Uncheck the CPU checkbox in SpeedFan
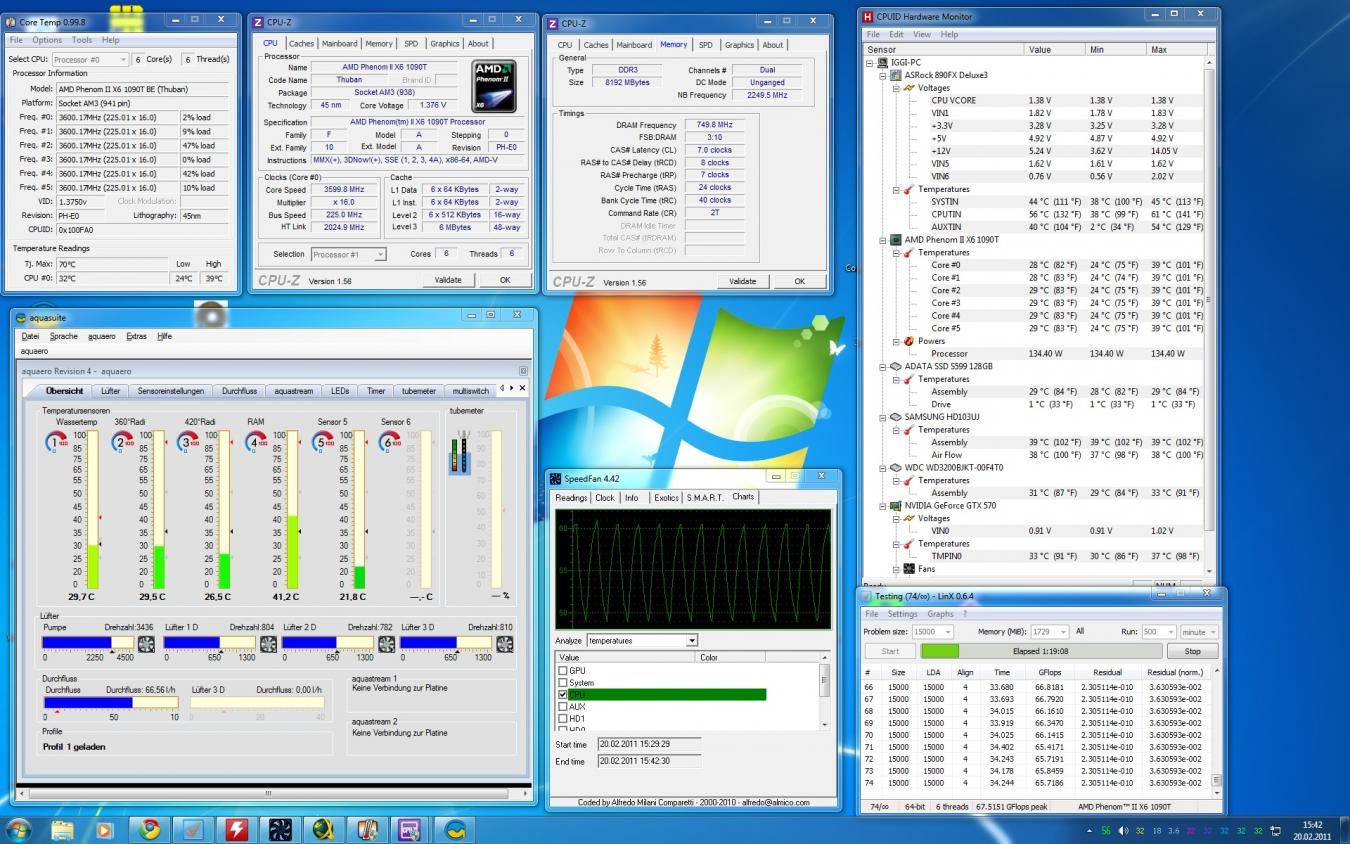 [562, 694]
